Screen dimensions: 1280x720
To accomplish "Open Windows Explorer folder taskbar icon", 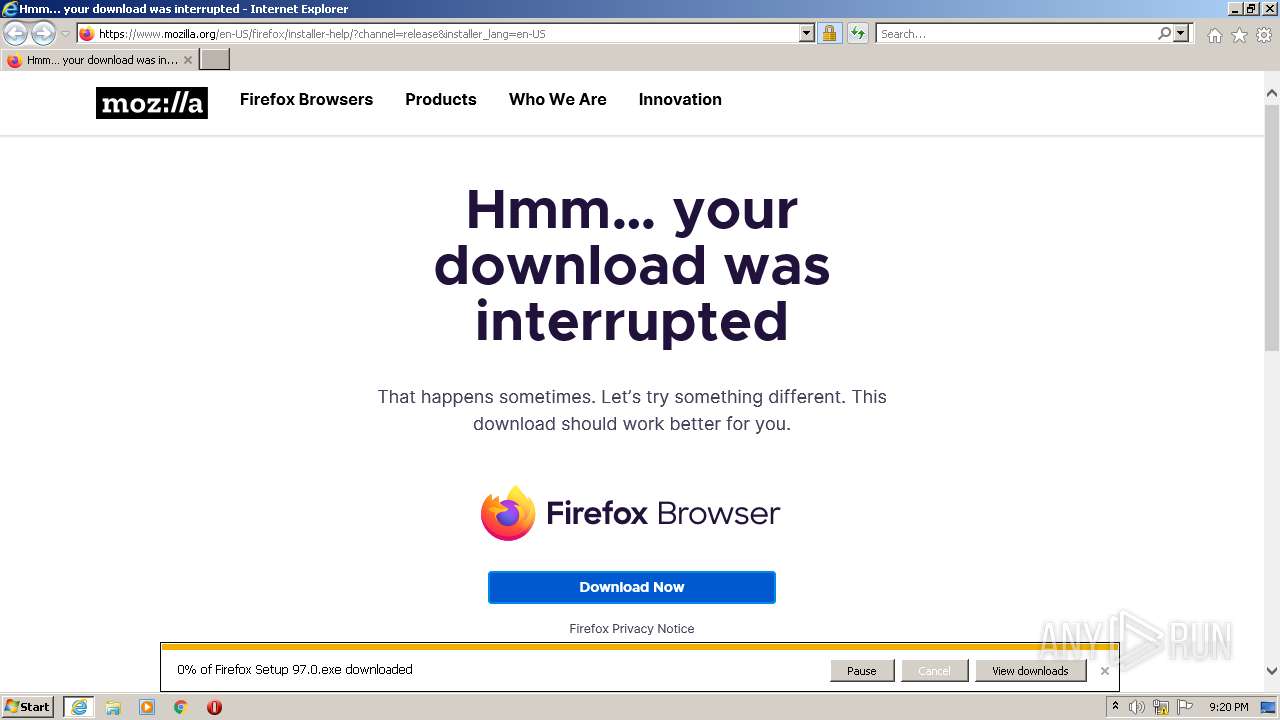I will [x=113, y=707].
